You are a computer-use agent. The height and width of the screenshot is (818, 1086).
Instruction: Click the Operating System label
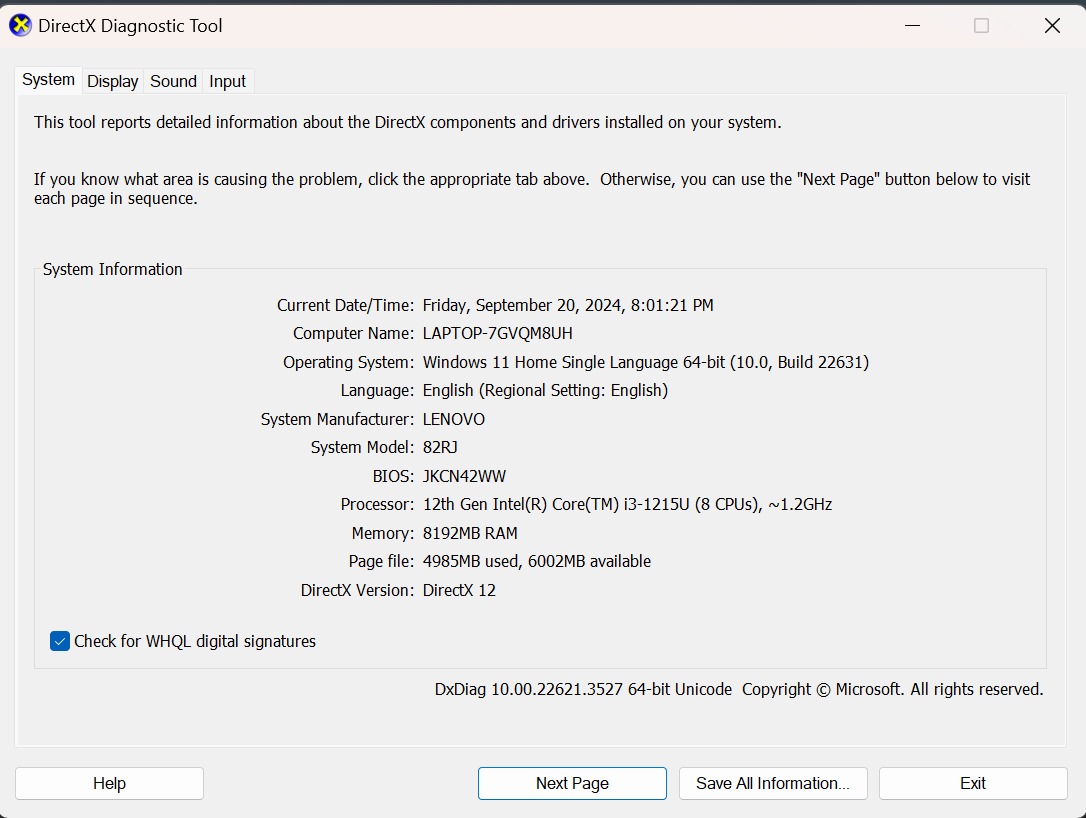(348, 362)
